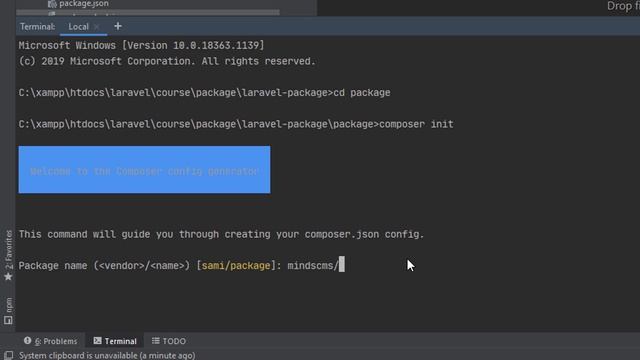Open the npm side panel
The height and width of the screenshot is (360, 640).
(x=8, y=311)
